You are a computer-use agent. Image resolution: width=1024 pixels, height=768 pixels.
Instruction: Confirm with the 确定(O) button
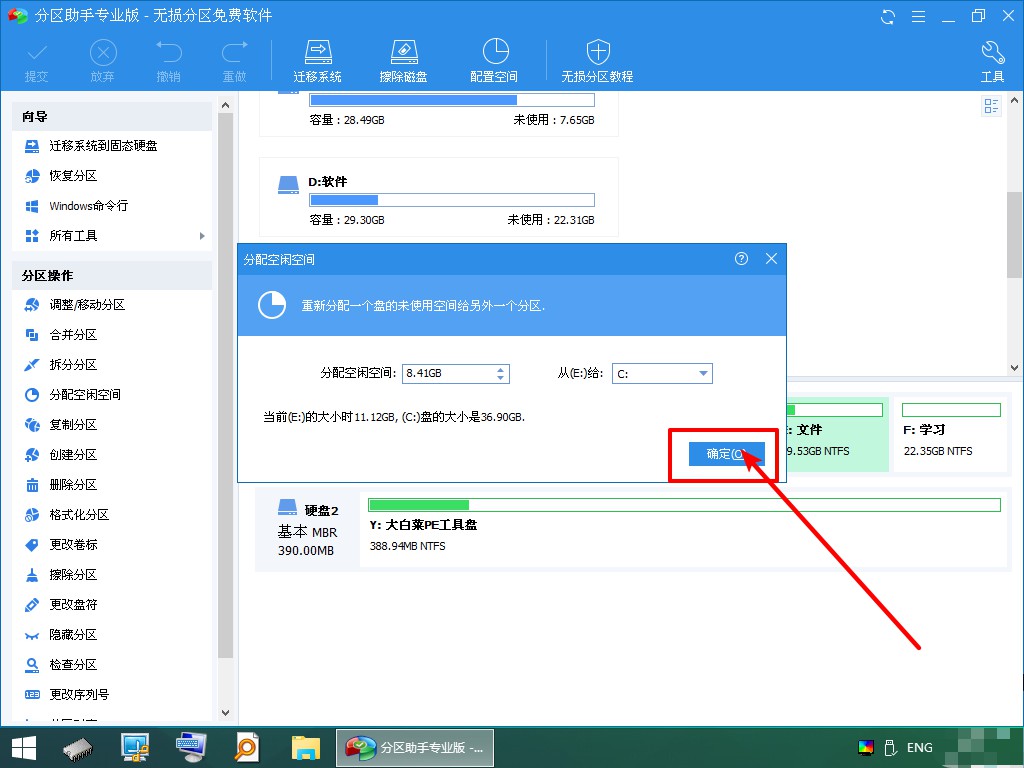pyautogui.click(x=726, y=454)
